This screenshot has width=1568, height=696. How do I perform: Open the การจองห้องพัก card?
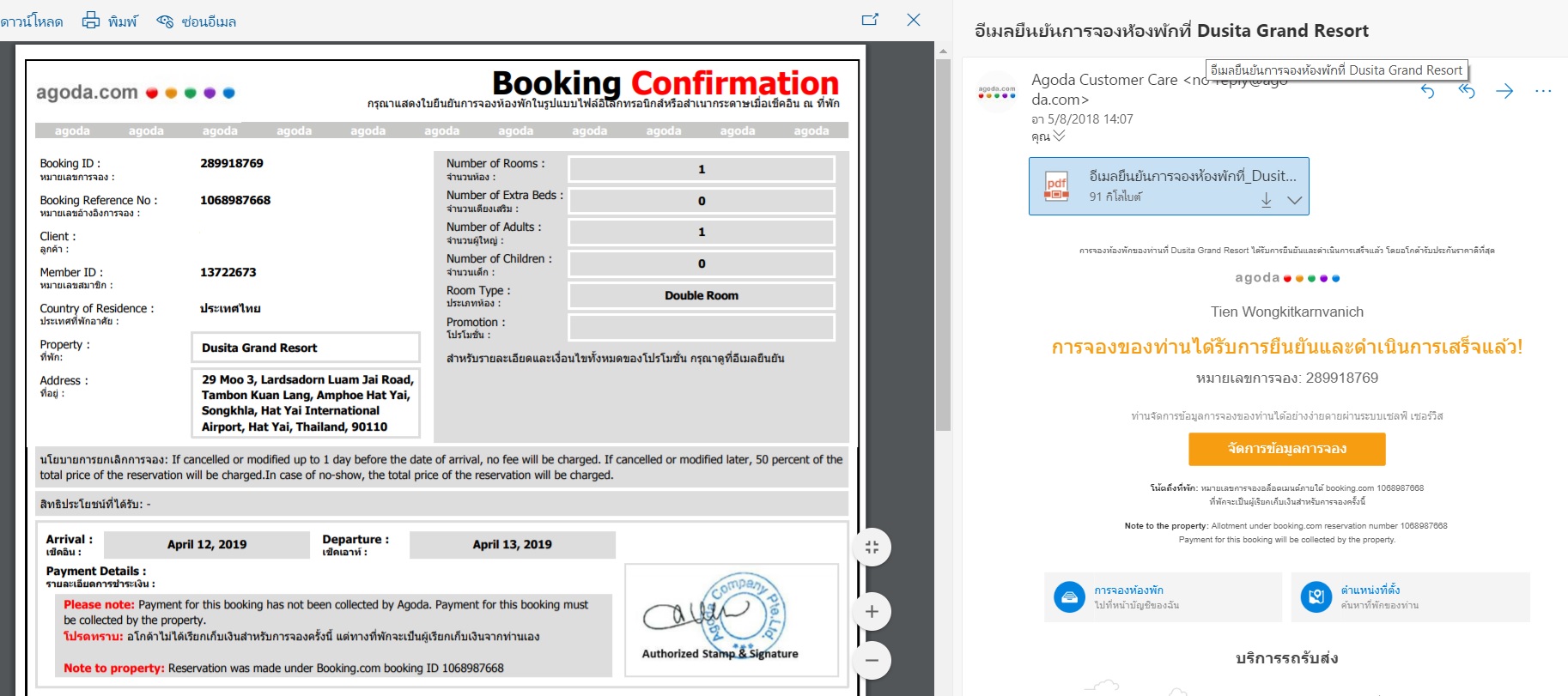coord(1163,596)
